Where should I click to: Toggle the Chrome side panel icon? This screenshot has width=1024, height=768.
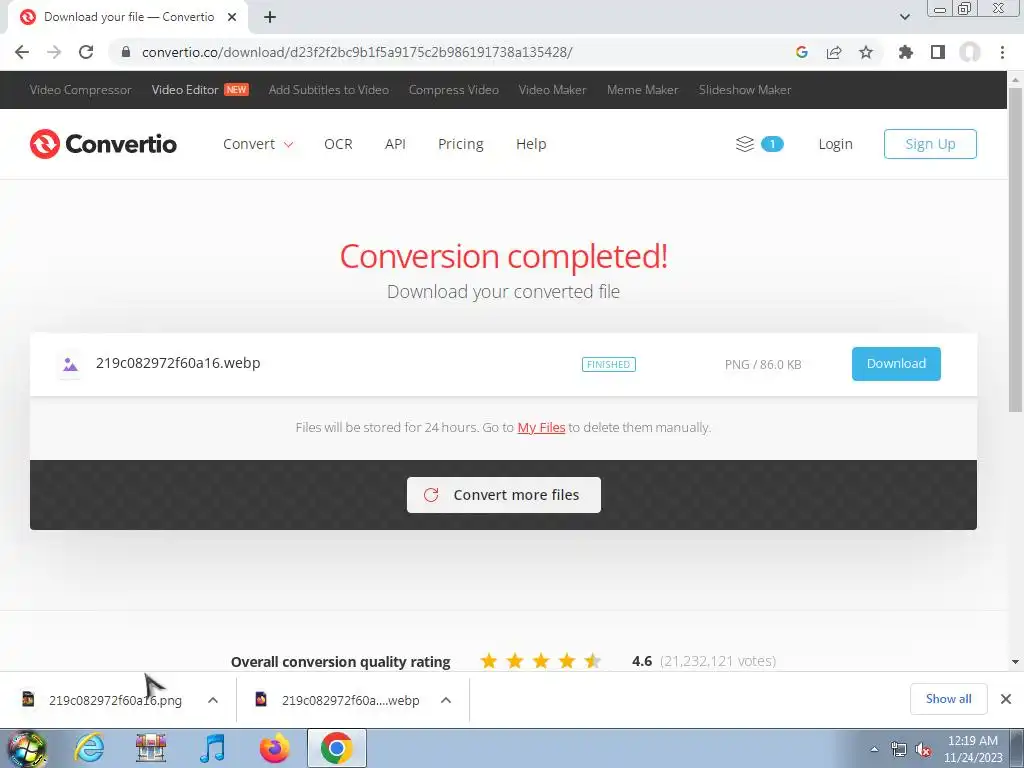tap(938, 52)
